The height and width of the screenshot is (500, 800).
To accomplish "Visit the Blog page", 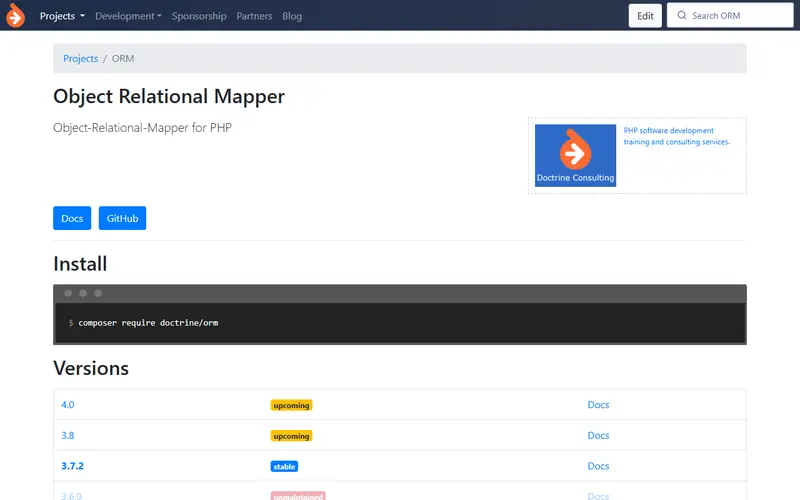I will pos(292,16).
